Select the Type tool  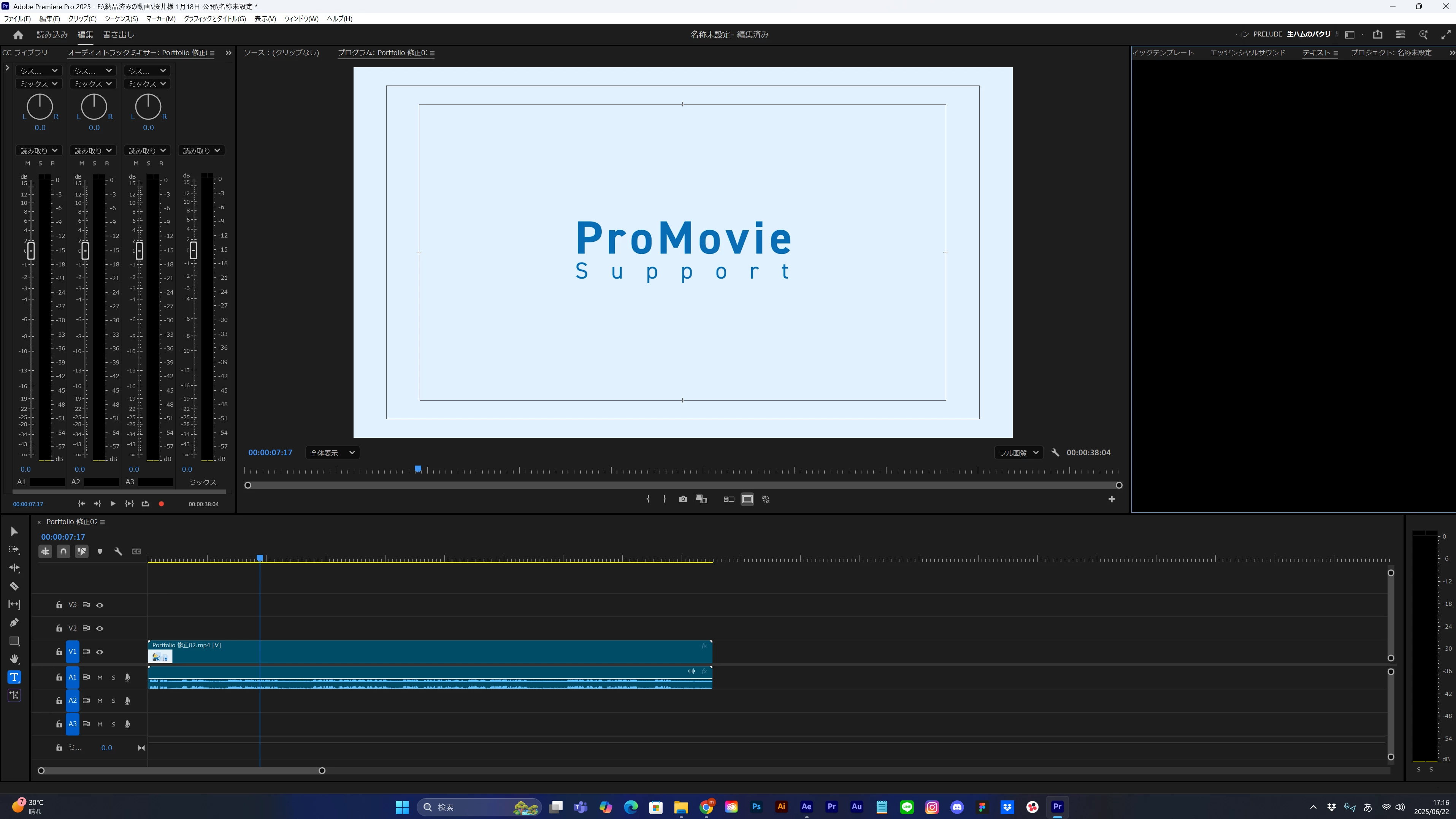pyautogui.click(x=14, y=677)
